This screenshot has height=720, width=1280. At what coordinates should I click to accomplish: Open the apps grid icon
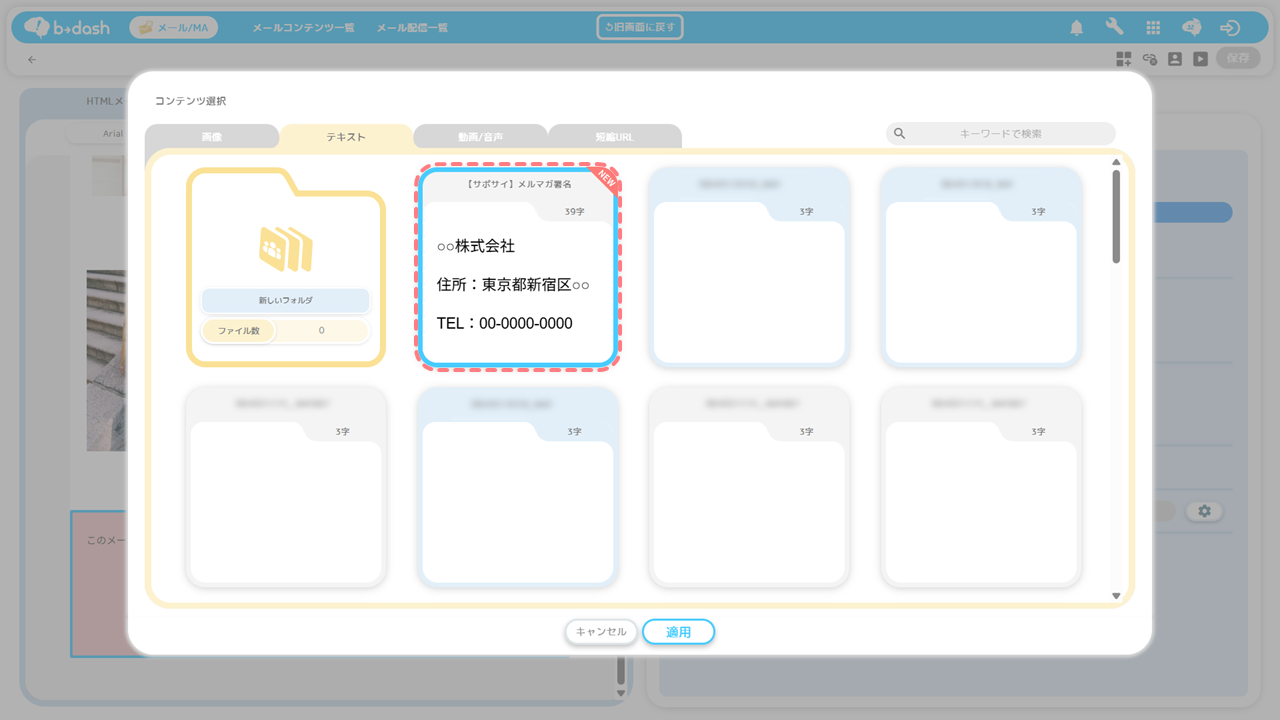[x=1153, y=28]
